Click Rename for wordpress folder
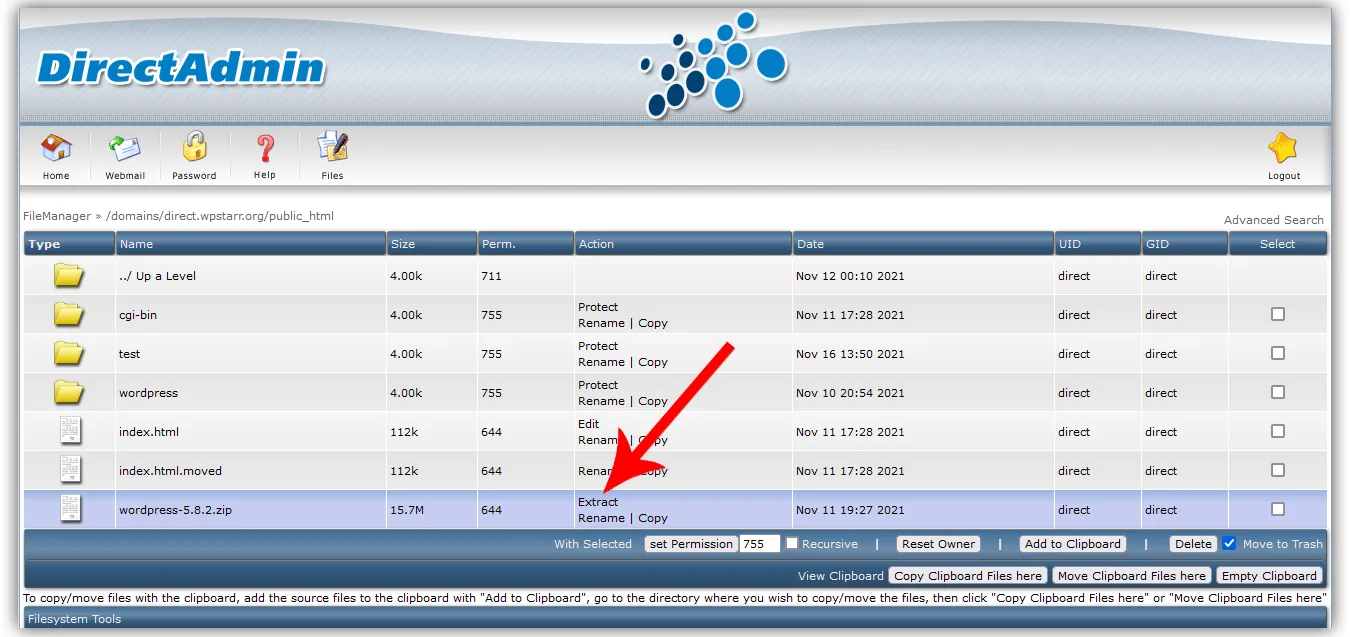This screenshot has width=1350, height=637. click(601, 400)
